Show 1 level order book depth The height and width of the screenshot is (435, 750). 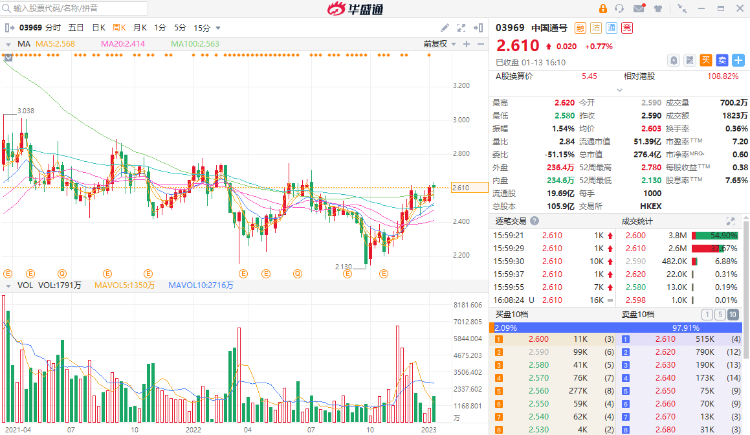coord(706,314)
